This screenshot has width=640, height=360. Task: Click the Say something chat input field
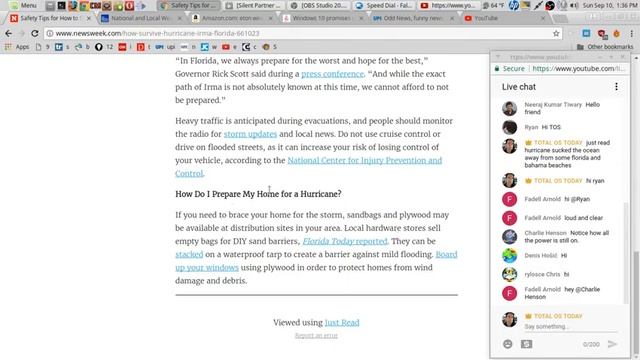click(x=571, y=327)
